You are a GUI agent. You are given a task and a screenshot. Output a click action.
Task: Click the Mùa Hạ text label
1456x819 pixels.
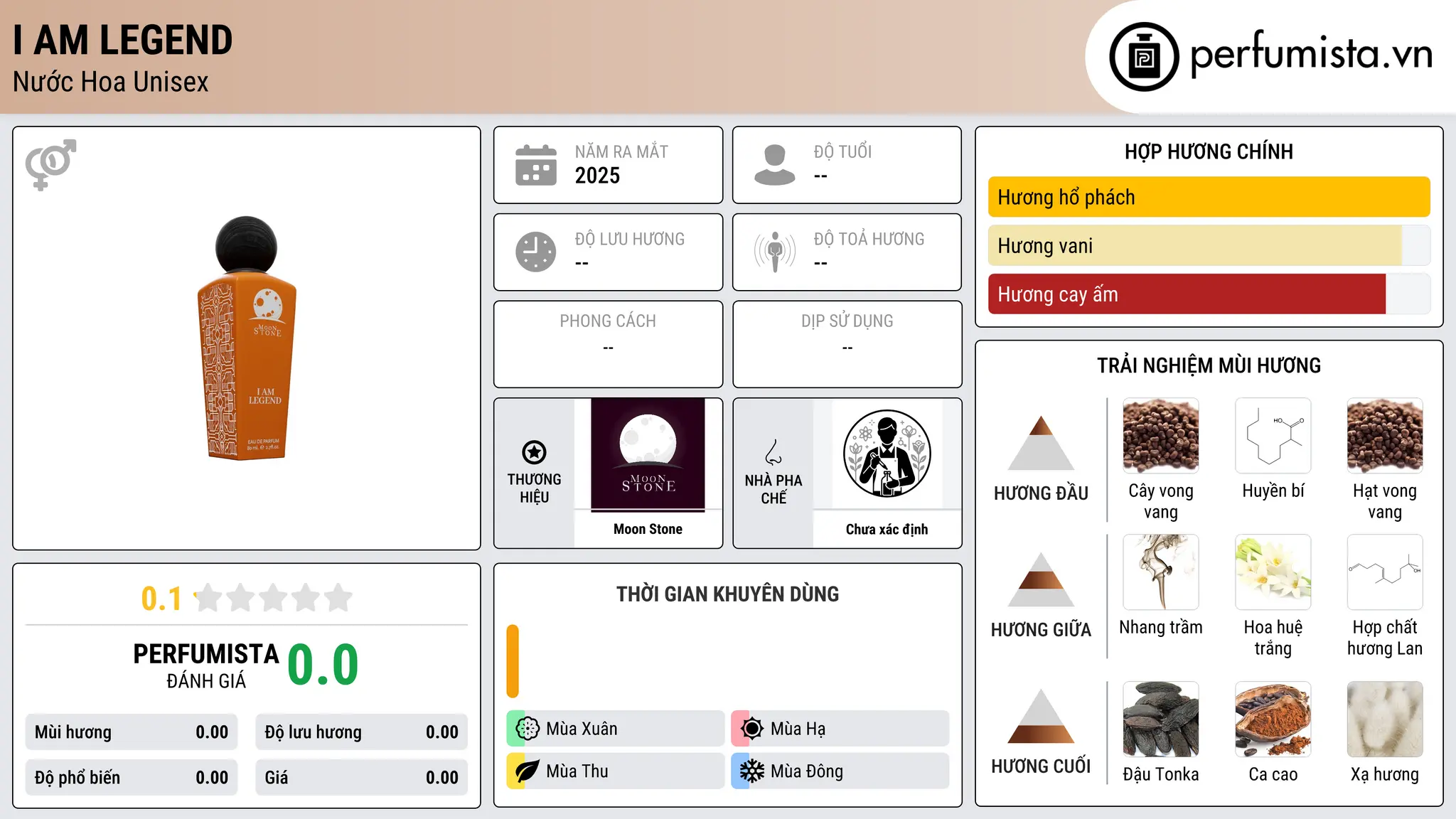(x=798, y=729)
